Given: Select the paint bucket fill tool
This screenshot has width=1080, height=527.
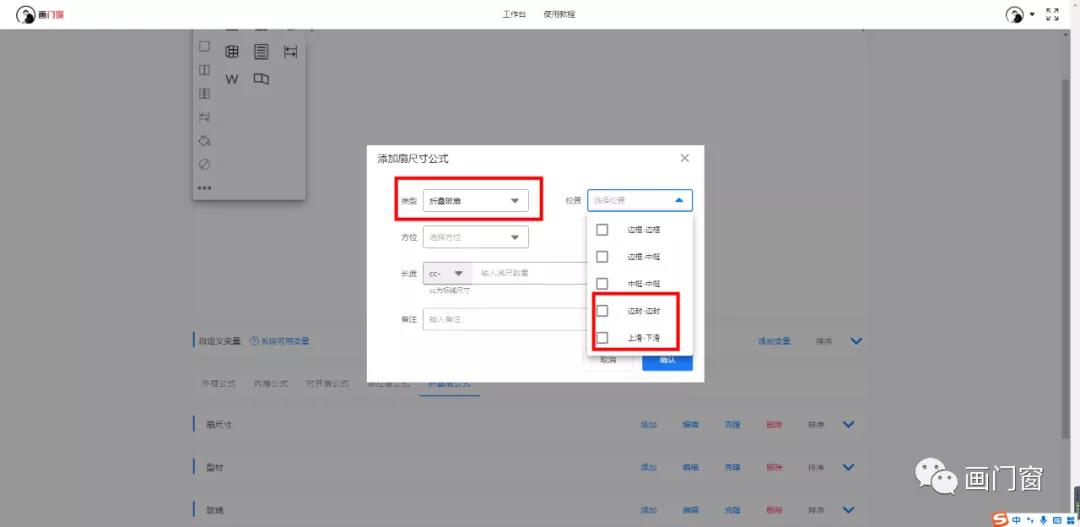Looking at the screenshot, I should click(204, 141).
